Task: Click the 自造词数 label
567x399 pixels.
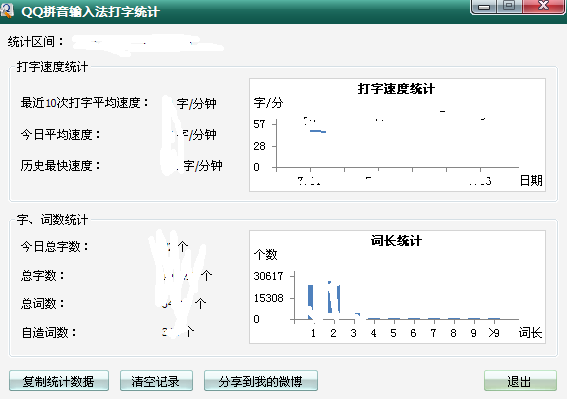Action: tap(49, 332)
